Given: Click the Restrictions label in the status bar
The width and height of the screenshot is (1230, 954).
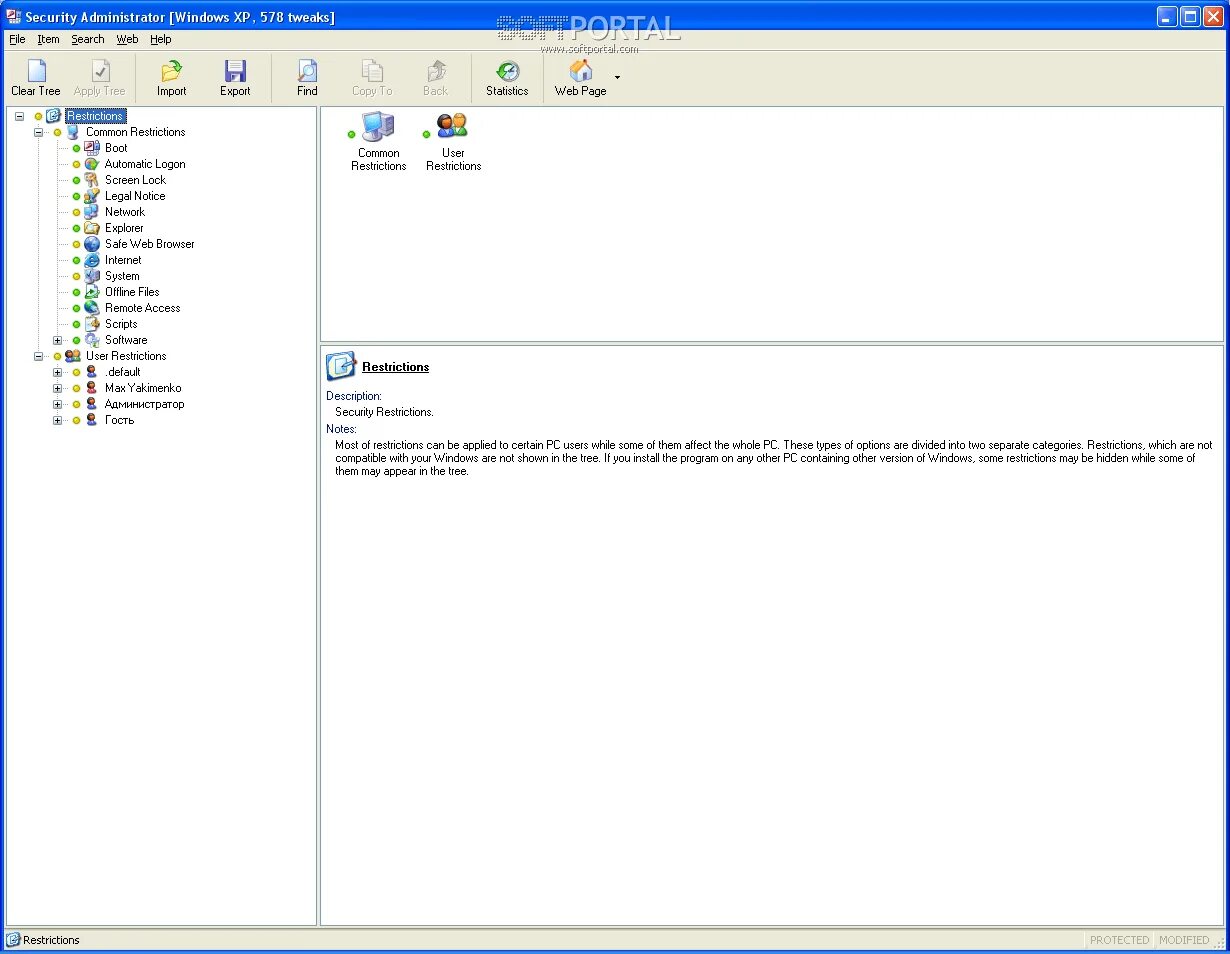Looking at the screenshot, I should click(x=51, y=940).
